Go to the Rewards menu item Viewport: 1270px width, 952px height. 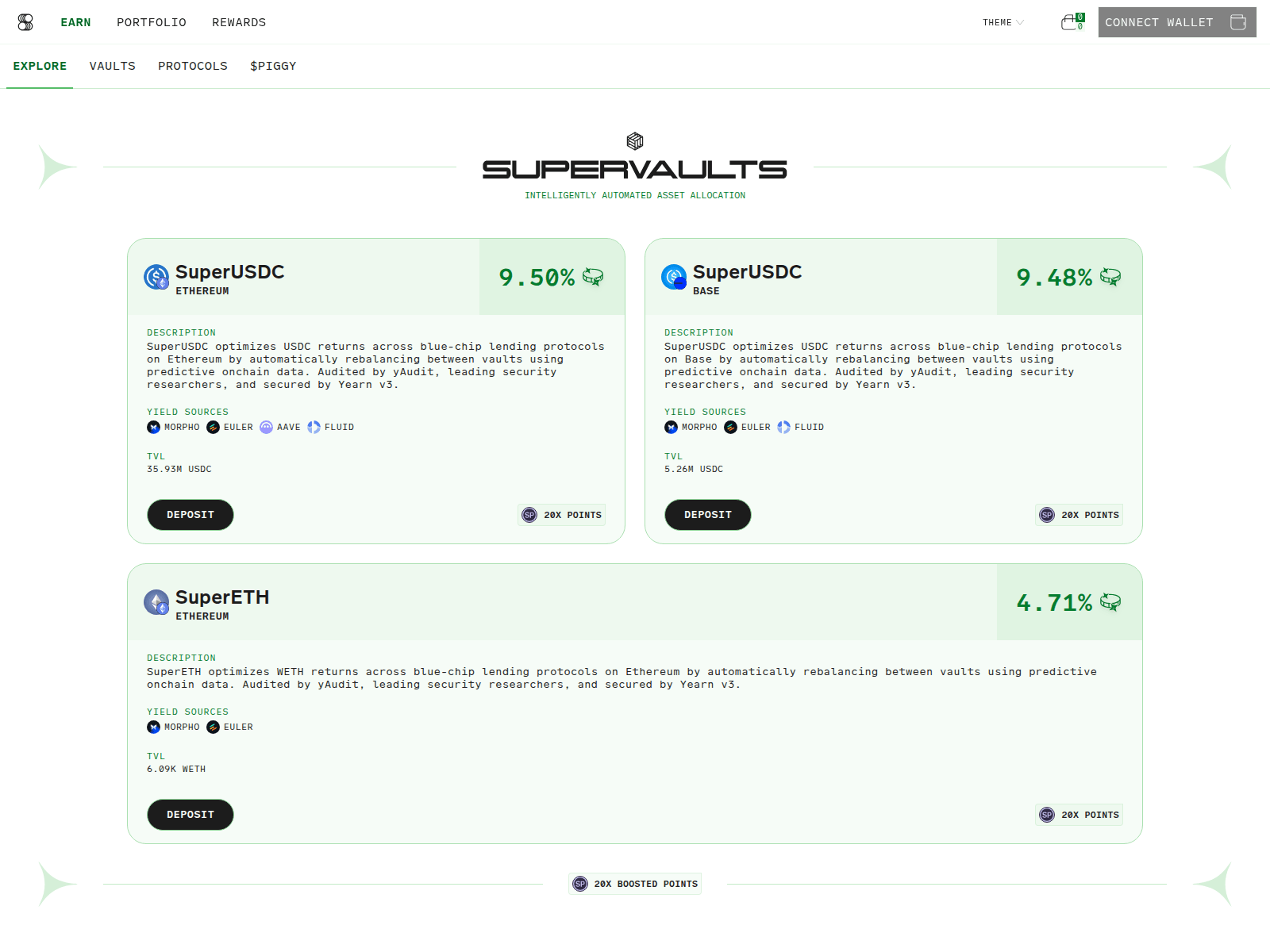239,22
